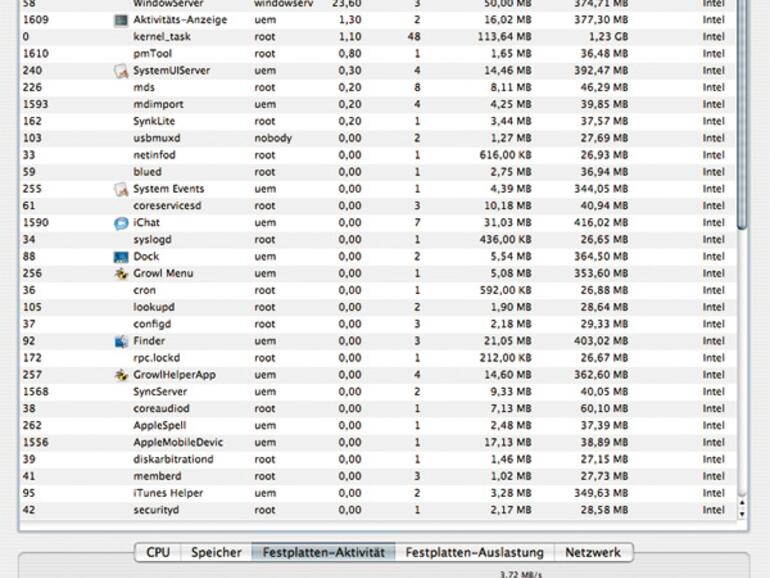Viewport: 770px width, 578px height.
Task: Click the process list scrollbar thumb
Action: tap(742, 113)
